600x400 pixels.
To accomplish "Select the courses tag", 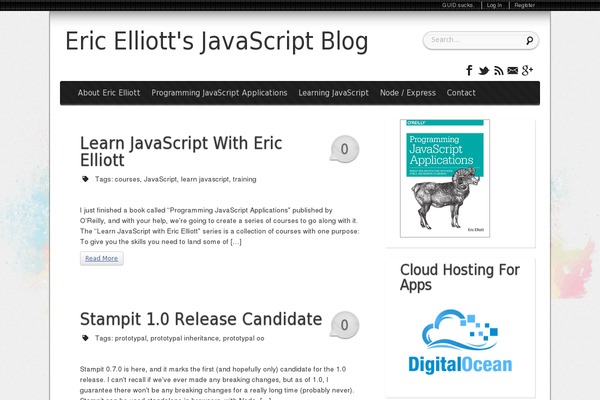I will pos(127,179).
